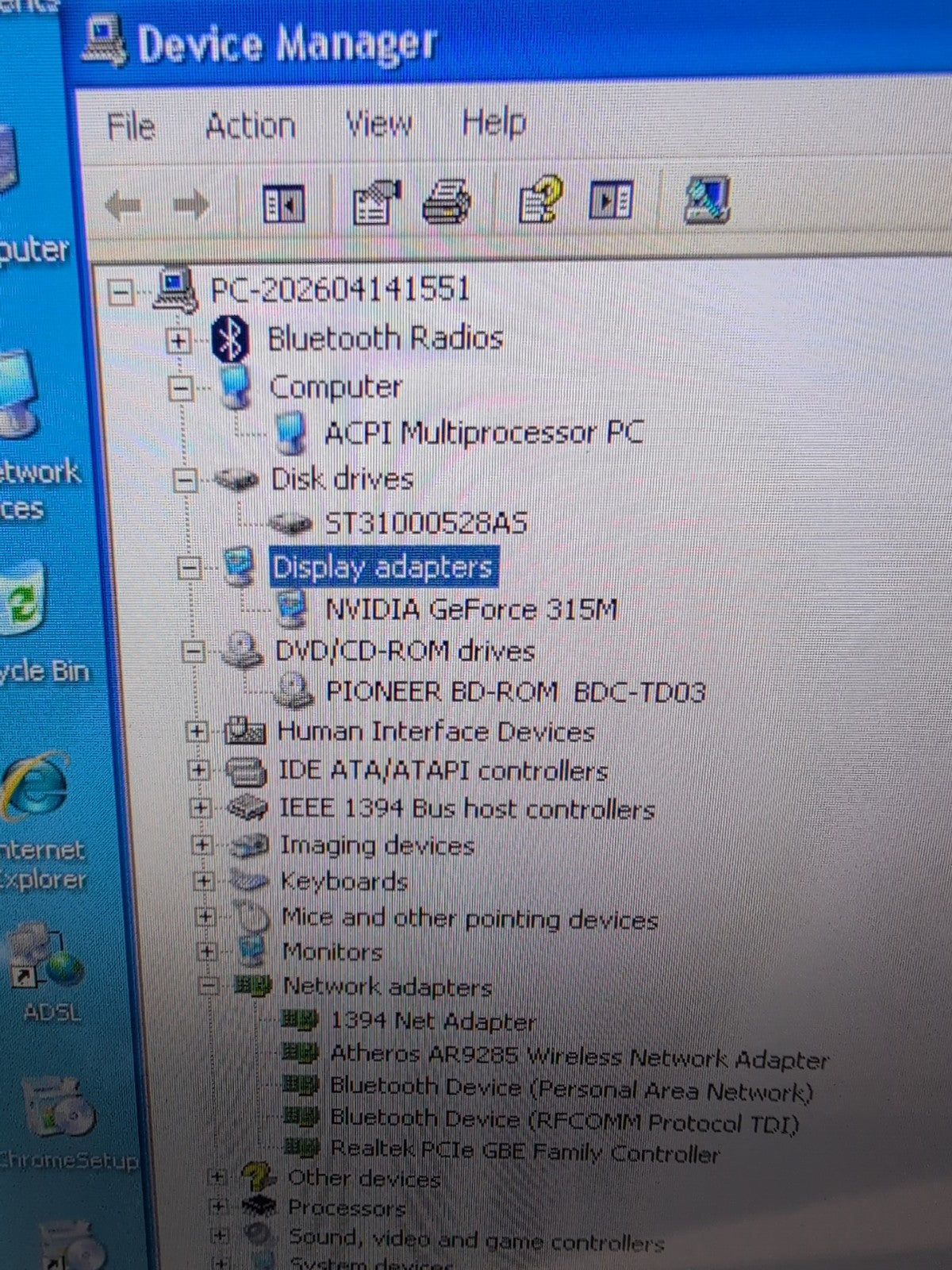Image resolution: width=952 pixels, height=1270 pixels.
Task: Click the Keyboards icon
Action: pyautogui.click(x=249, y=880)
